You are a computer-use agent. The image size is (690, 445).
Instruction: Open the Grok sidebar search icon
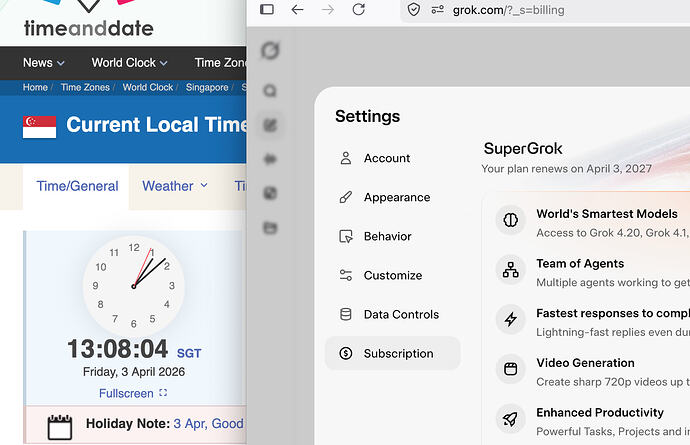click(x=270, y=91)
